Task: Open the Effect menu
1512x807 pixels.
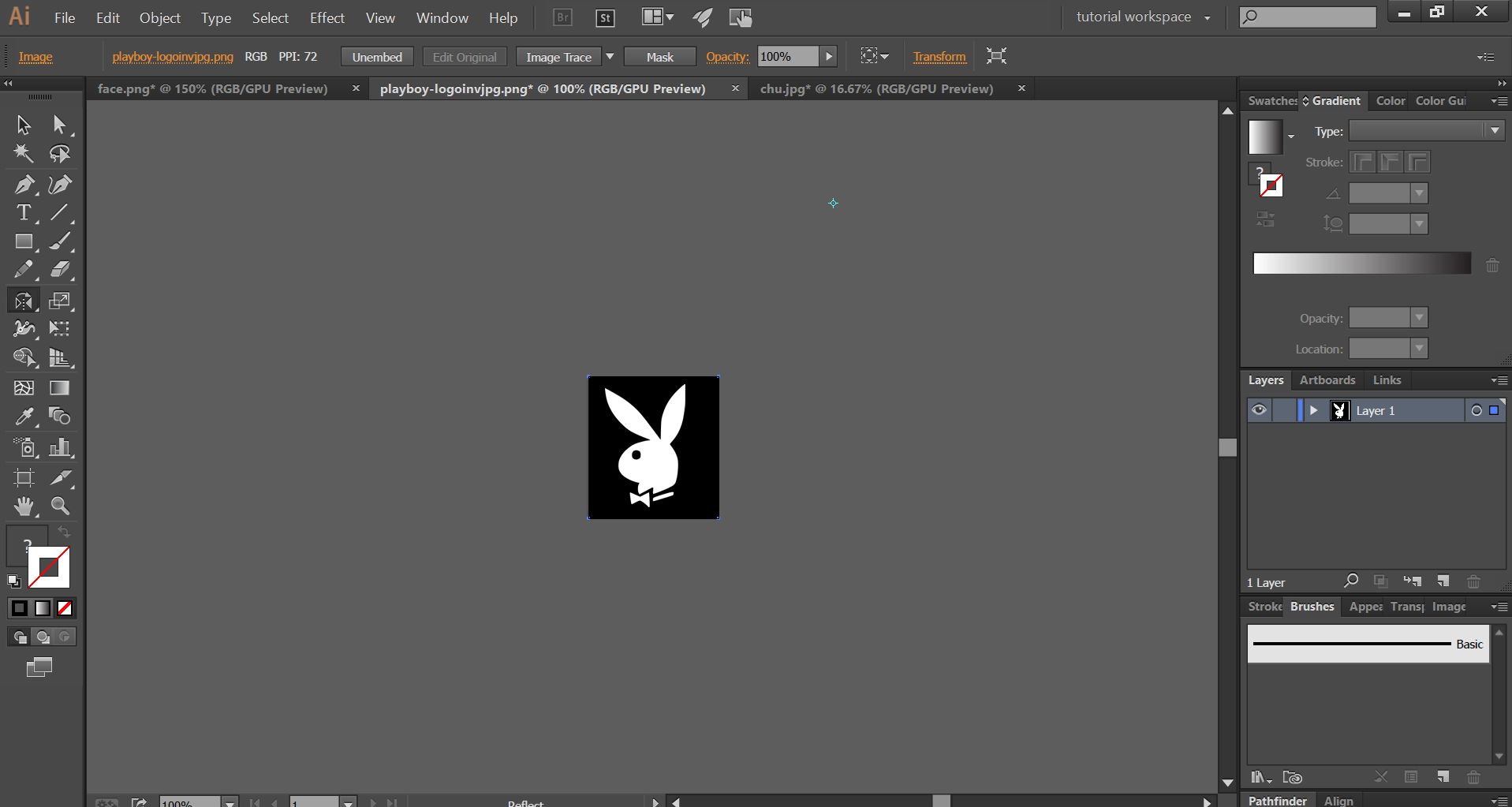Action: click(327, 17)
